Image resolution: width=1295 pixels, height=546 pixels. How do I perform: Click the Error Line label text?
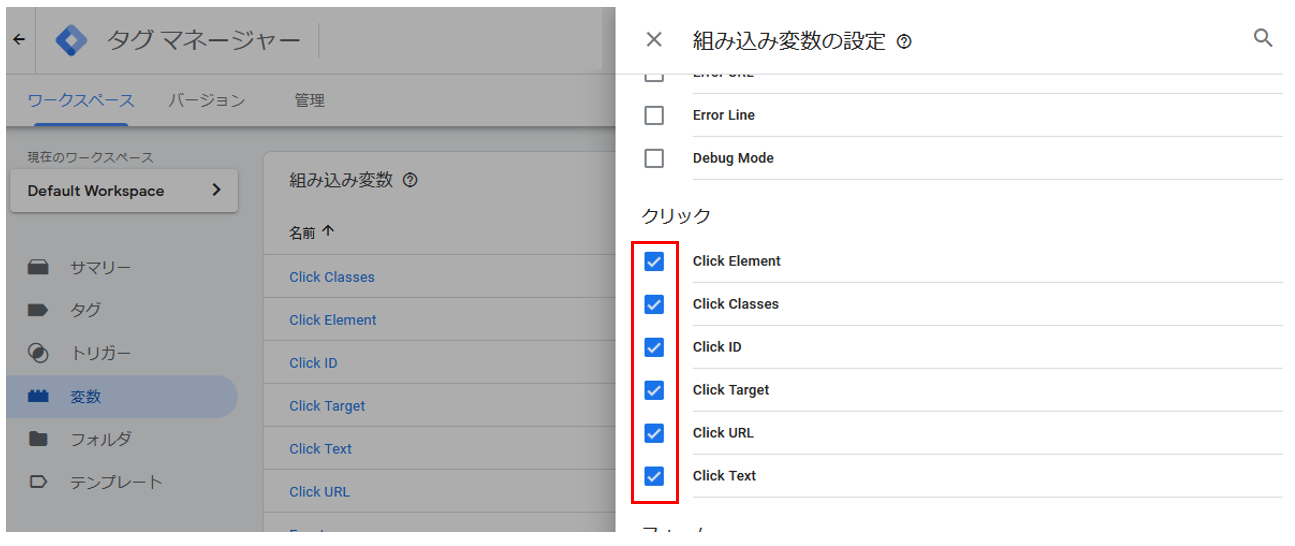[x=724, y=115]
